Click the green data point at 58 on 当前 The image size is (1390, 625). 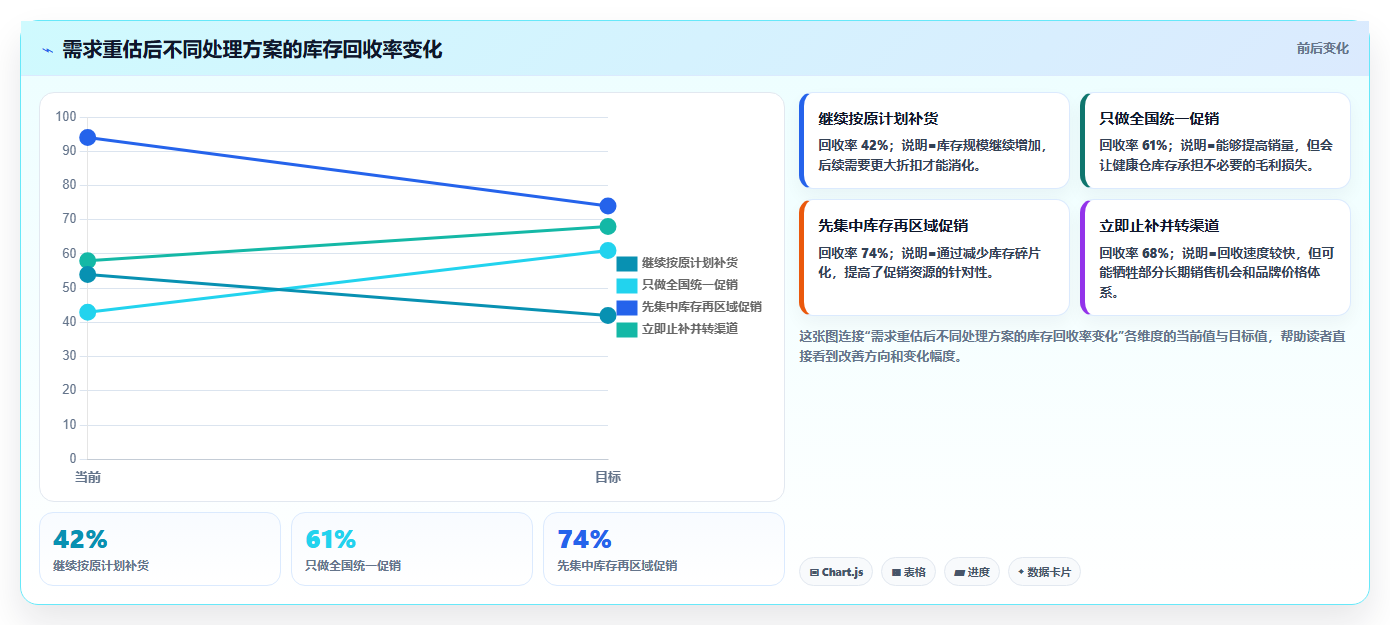[88, 261]
